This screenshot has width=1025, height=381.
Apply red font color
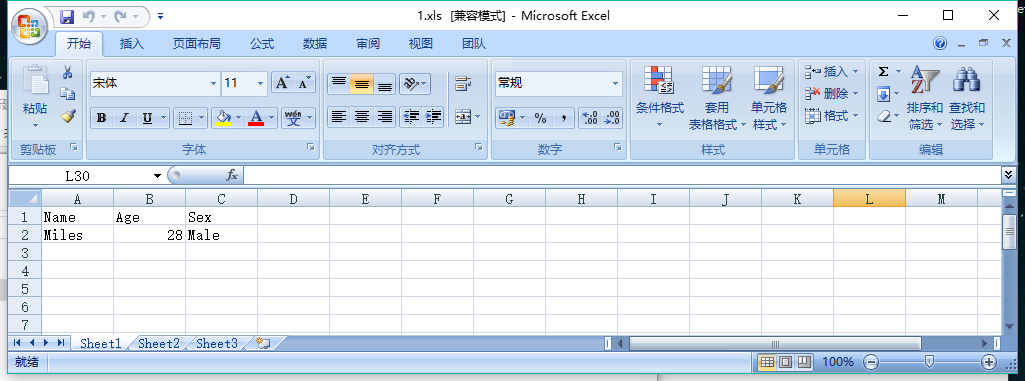pyautogui.click(x=256, y=118)
